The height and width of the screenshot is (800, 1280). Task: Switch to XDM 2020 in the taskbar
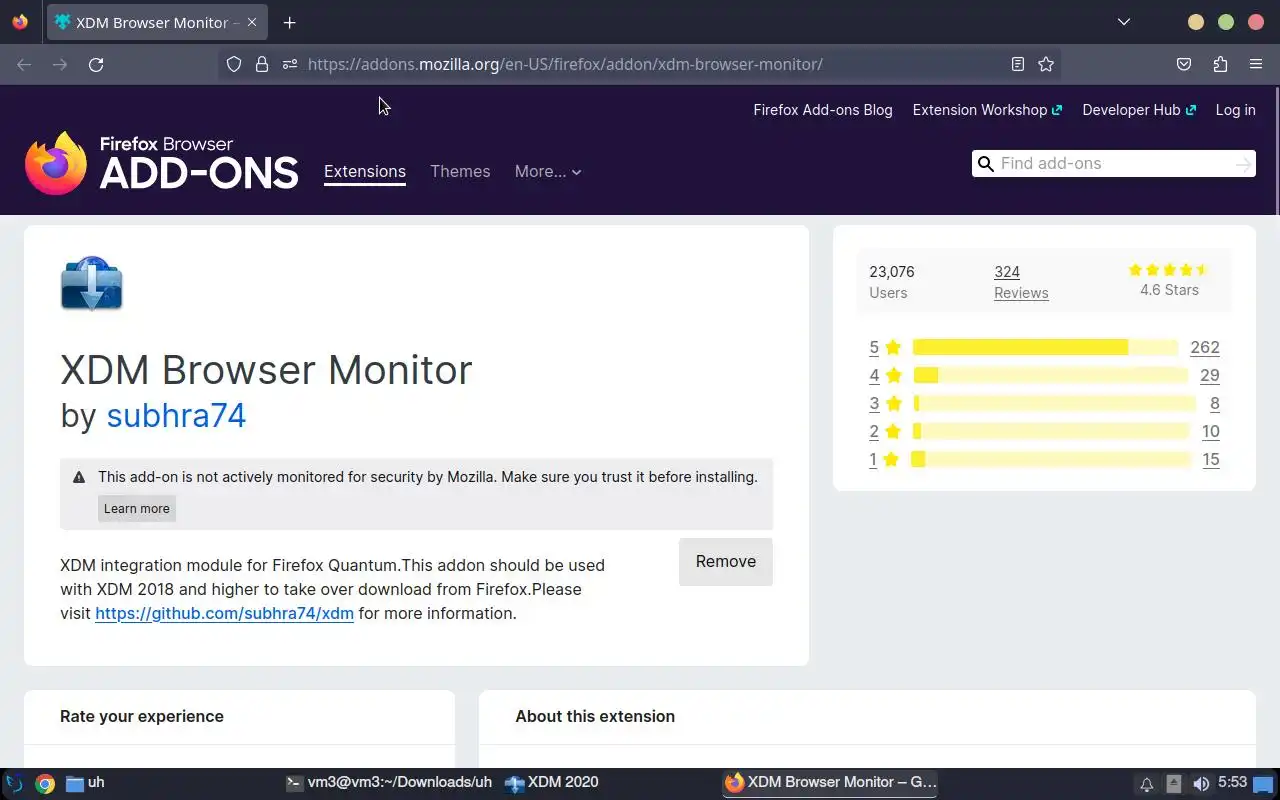click(x=551, y=783)
